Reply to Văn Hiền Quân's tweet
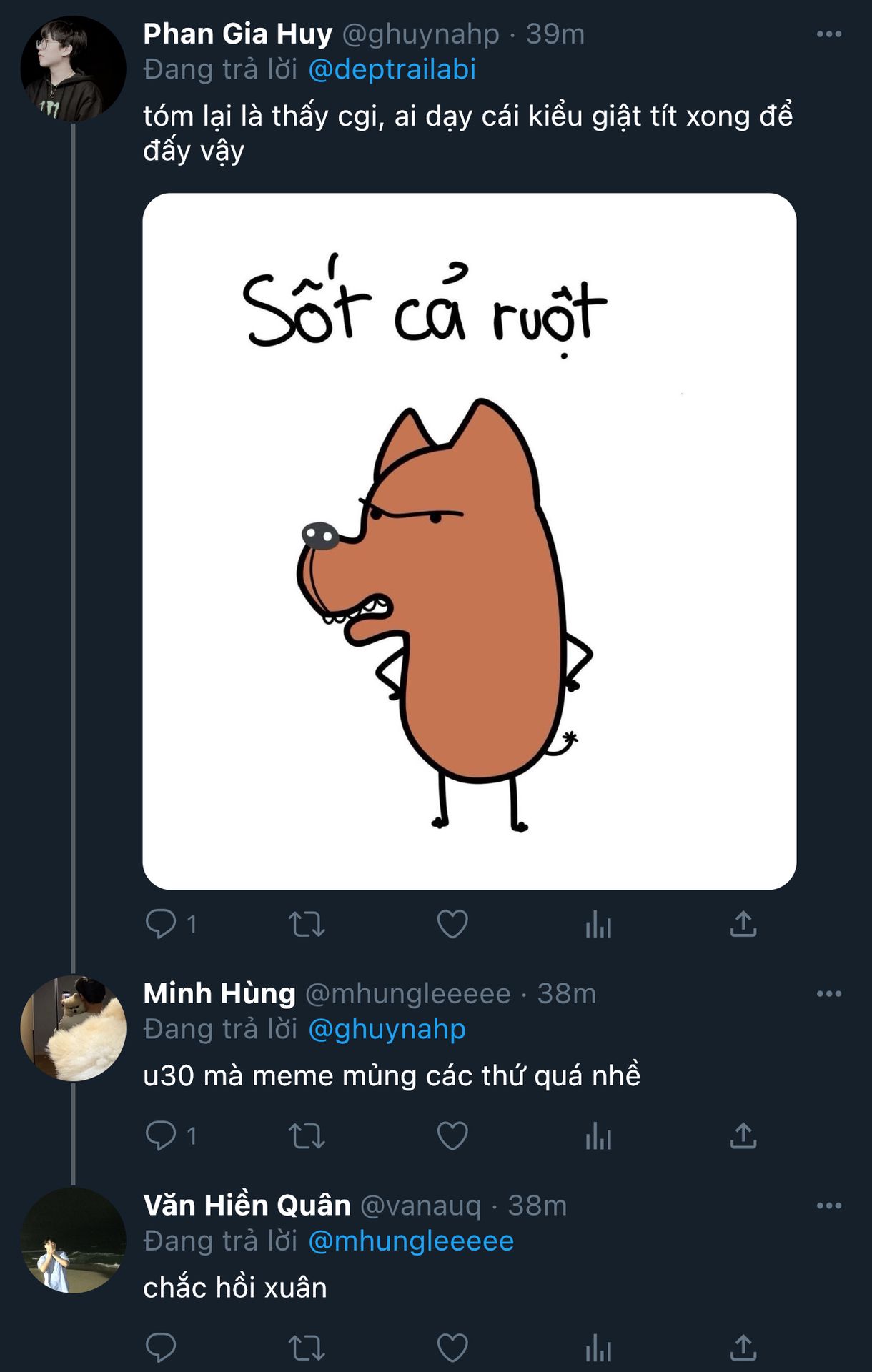 (161, 1348)
